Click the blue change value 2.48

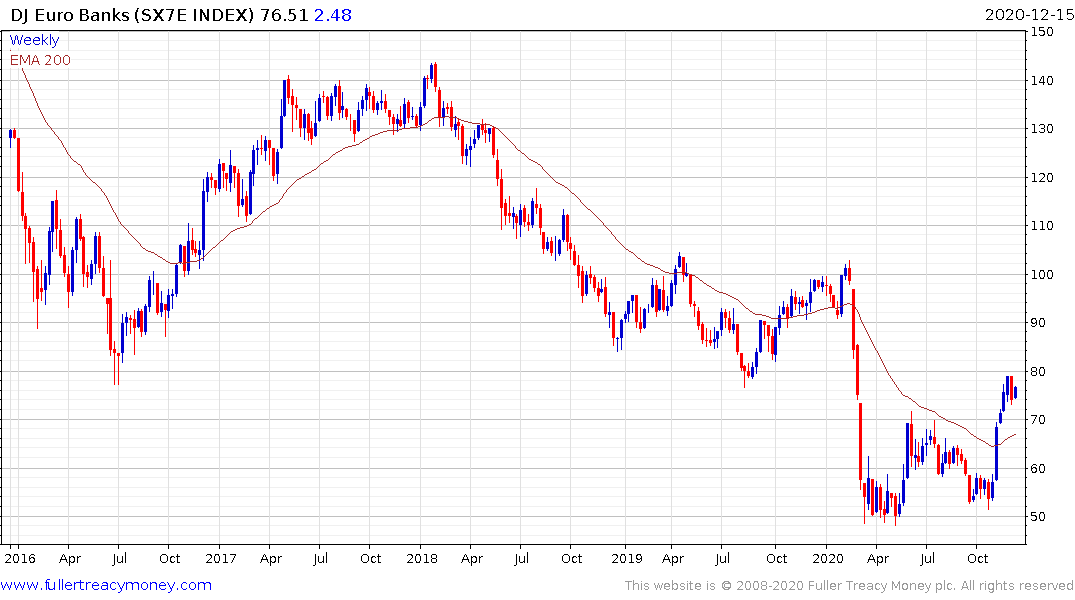(333, 14)
